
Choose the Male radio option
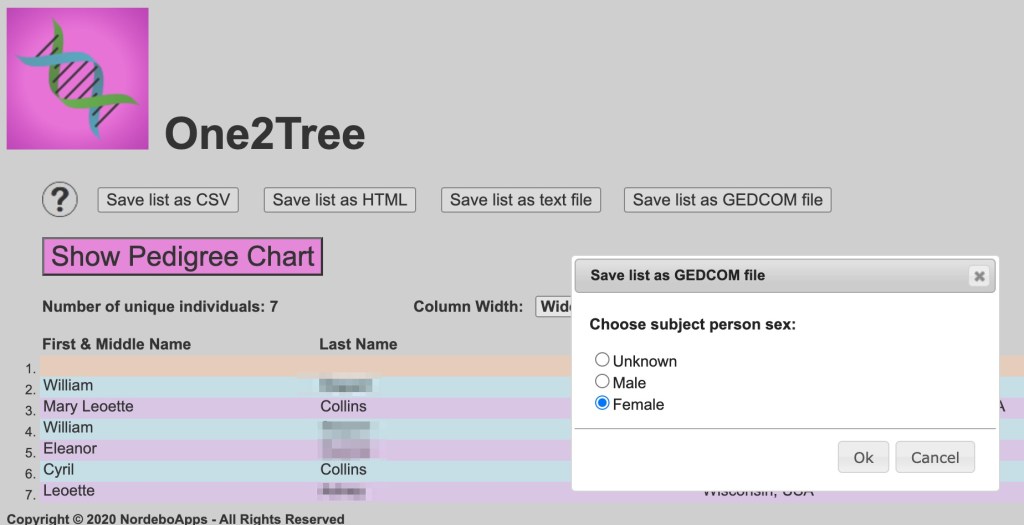[602, 382]
